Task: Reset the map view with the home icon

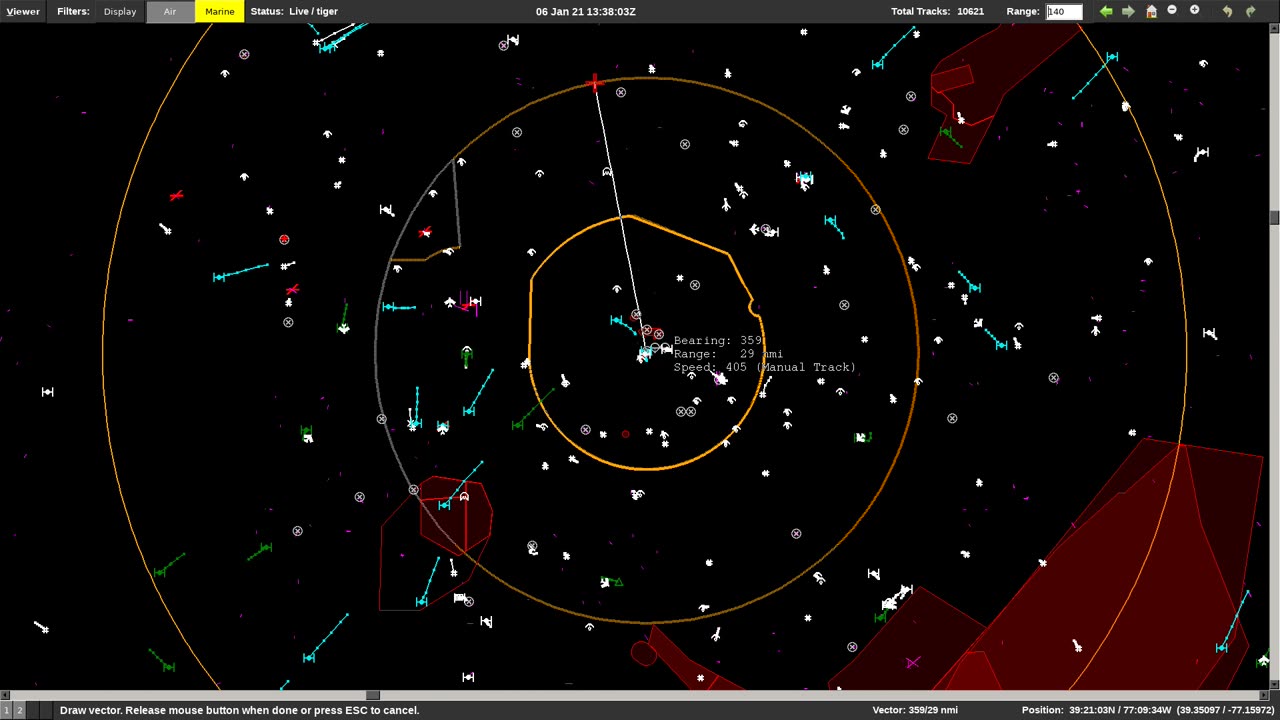Action: [1151, 11]
